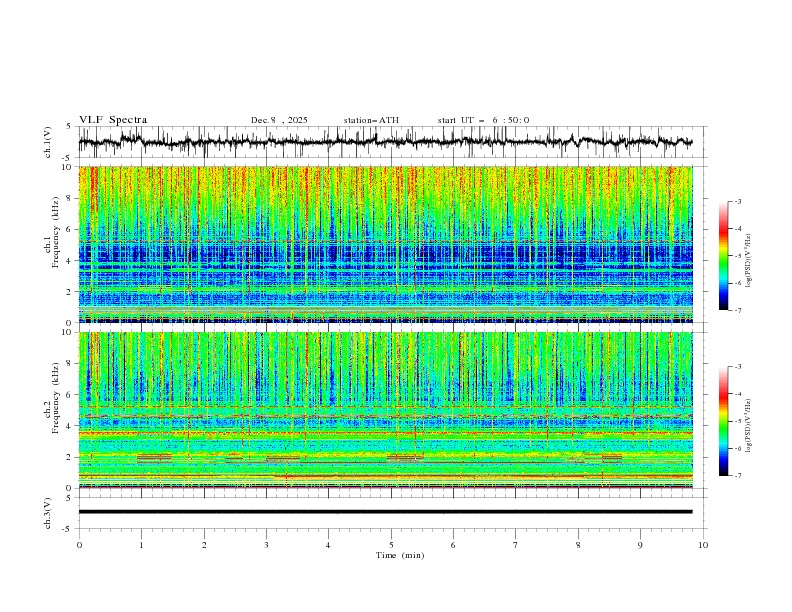Click the "start UT = 6 :50:0" text
Screen dimensions: 792x612
483,120
